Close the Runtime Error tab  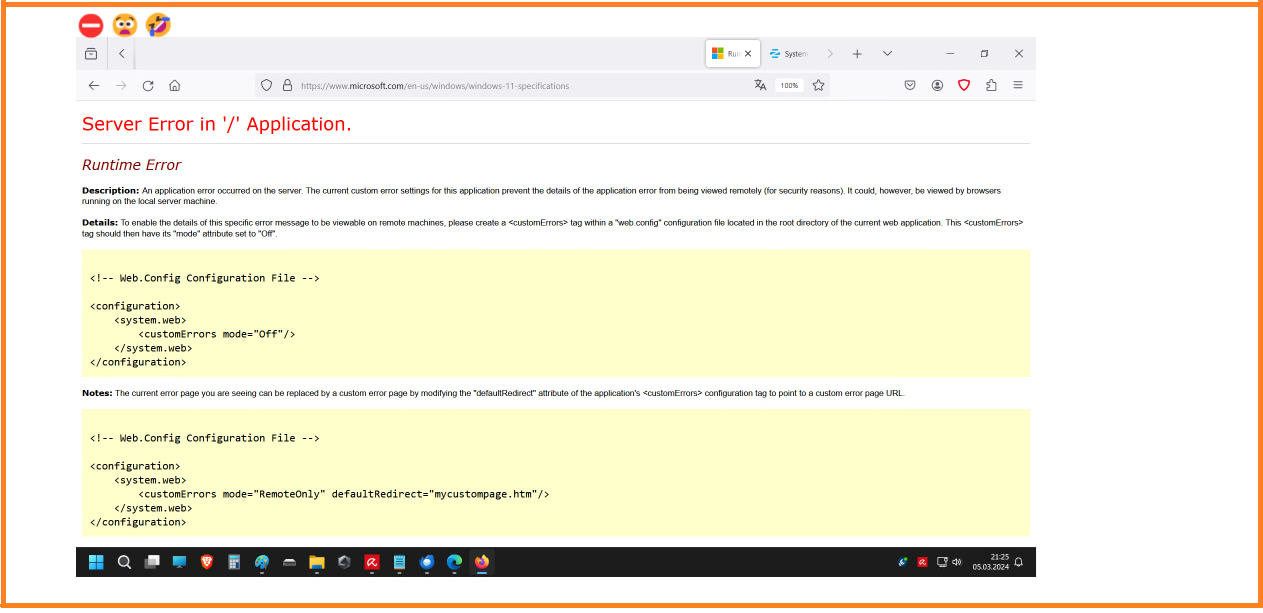750,54
